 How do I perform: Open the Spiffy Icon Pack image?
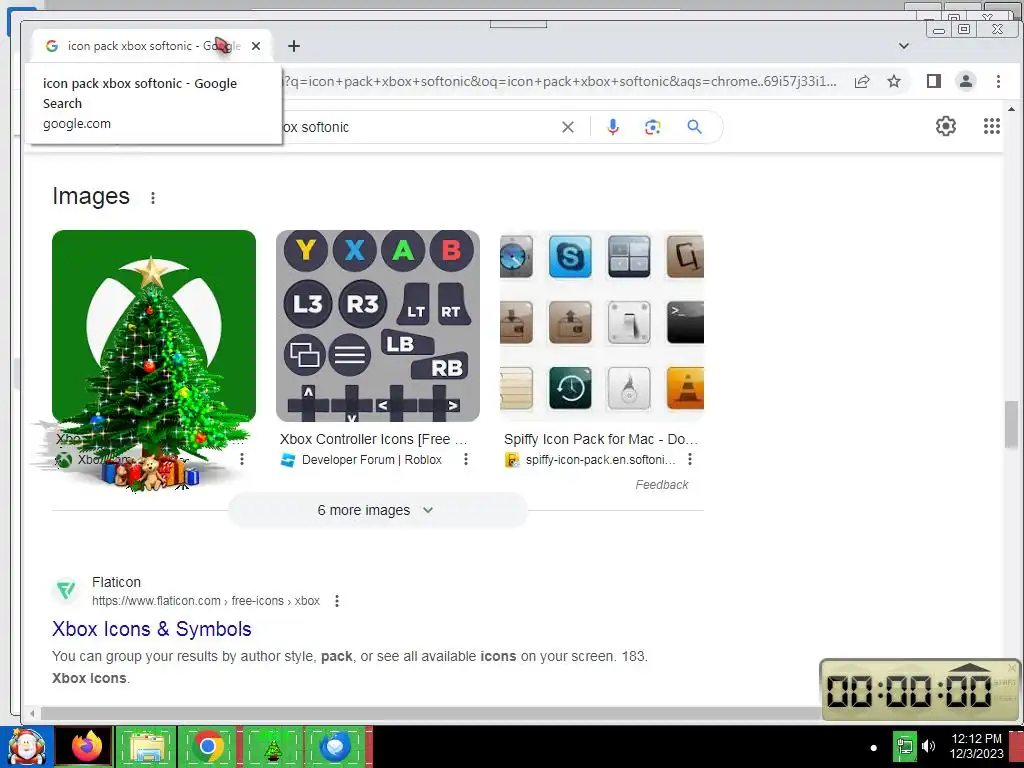[x=602, y=326]
